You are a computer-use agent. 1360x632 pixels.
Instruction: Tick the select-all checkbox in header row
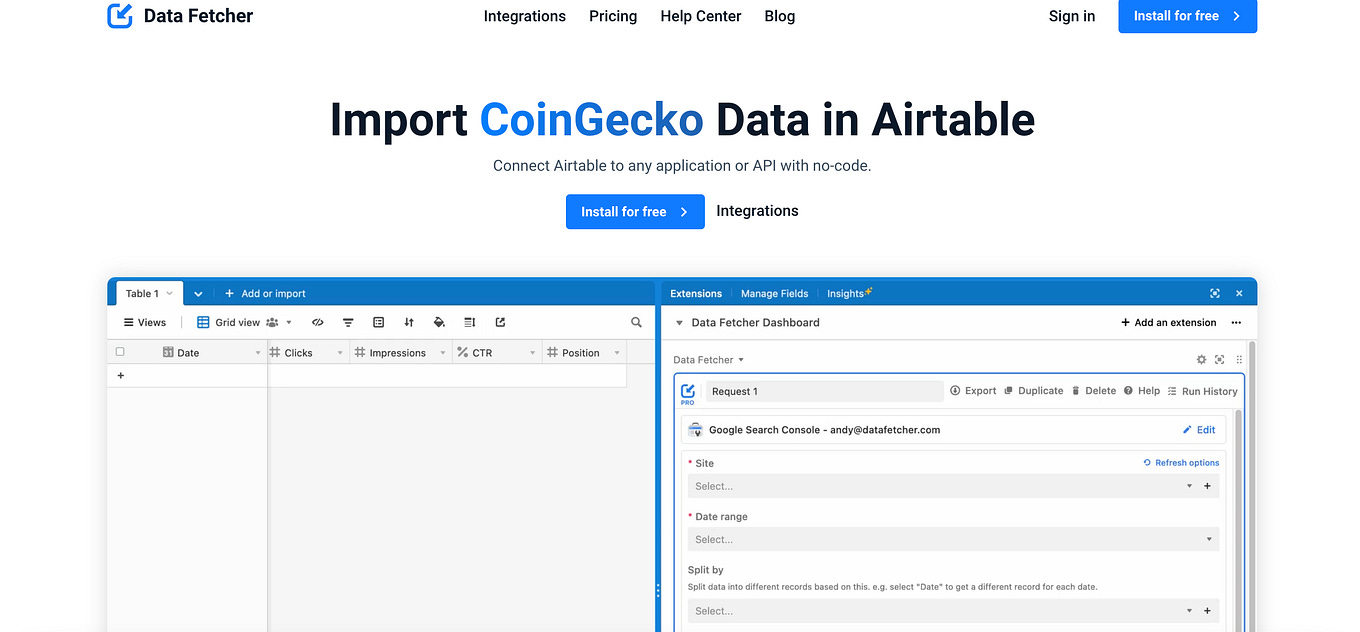pos(120,352)
